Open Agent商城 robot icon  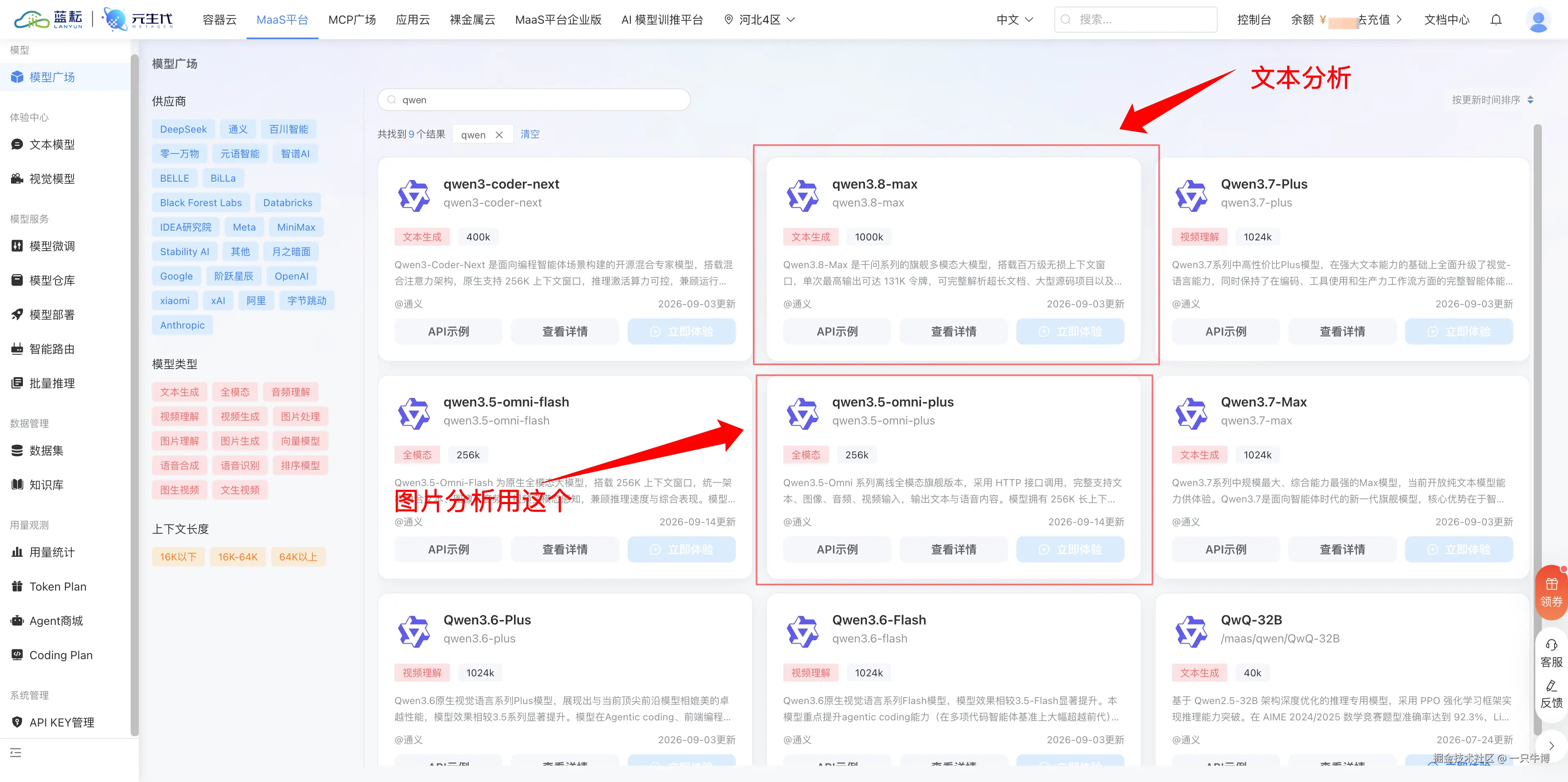(17, 621)
